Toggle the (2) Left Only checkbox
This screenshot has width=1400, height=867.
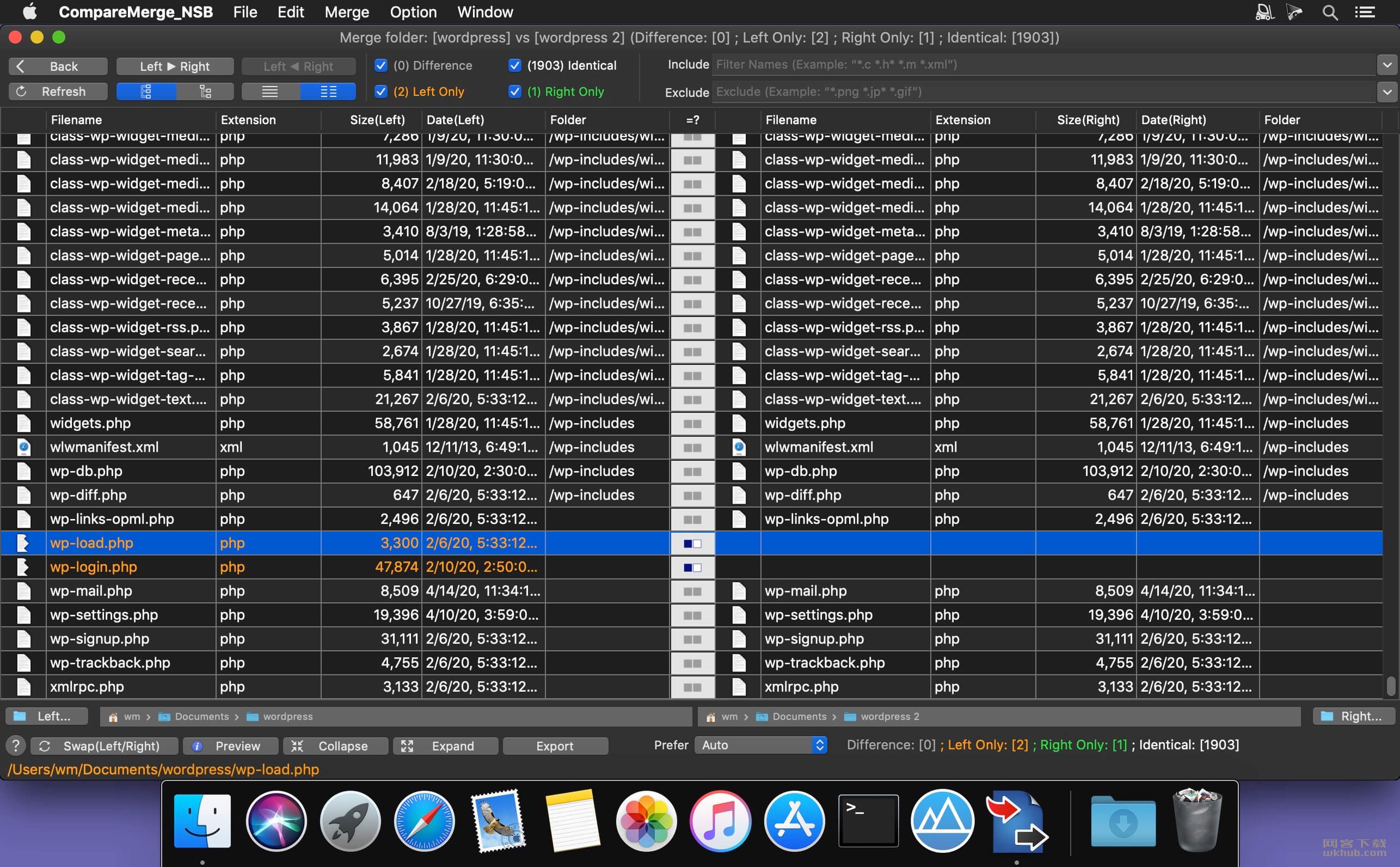click(x=380, y=91)
